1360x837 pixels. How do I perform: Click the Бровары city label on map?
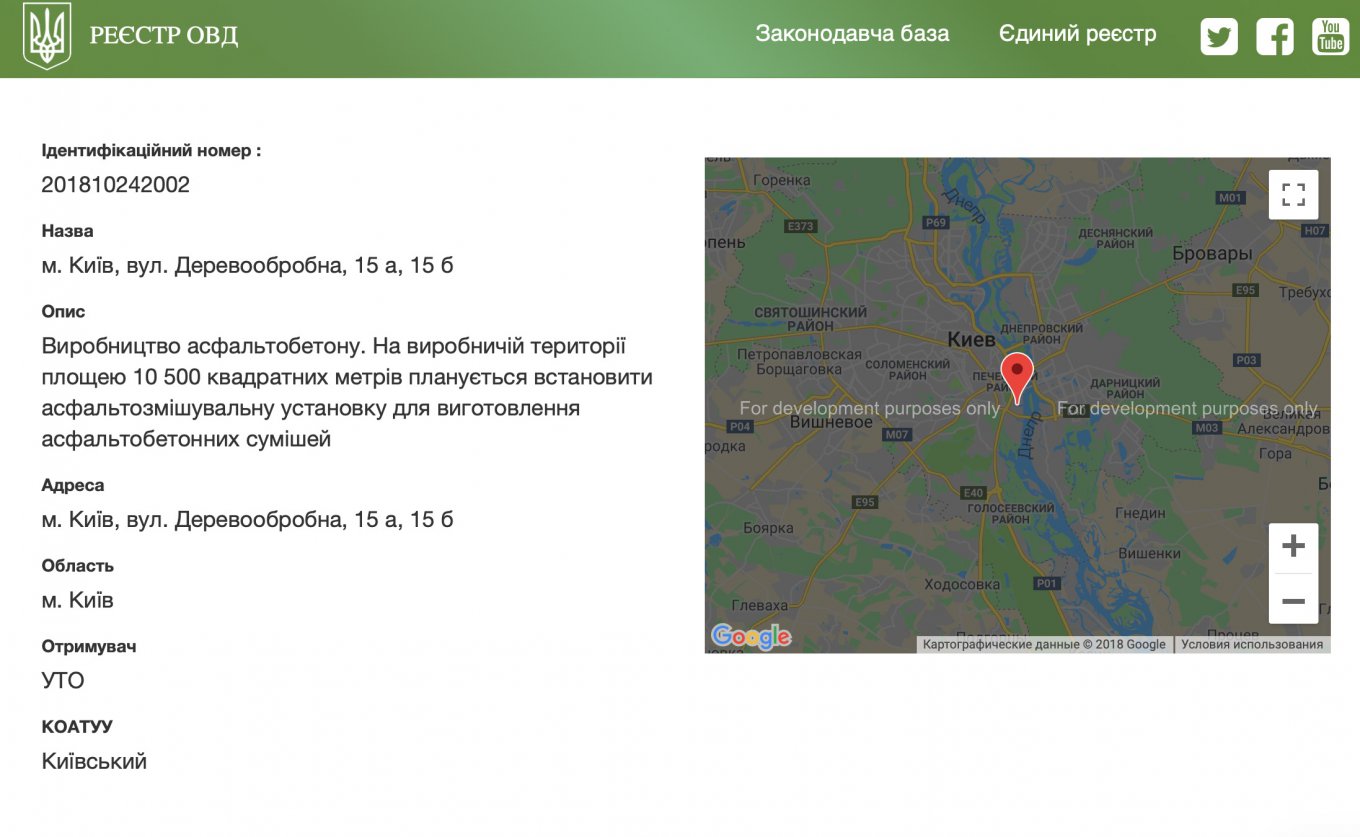[1212, 254]
